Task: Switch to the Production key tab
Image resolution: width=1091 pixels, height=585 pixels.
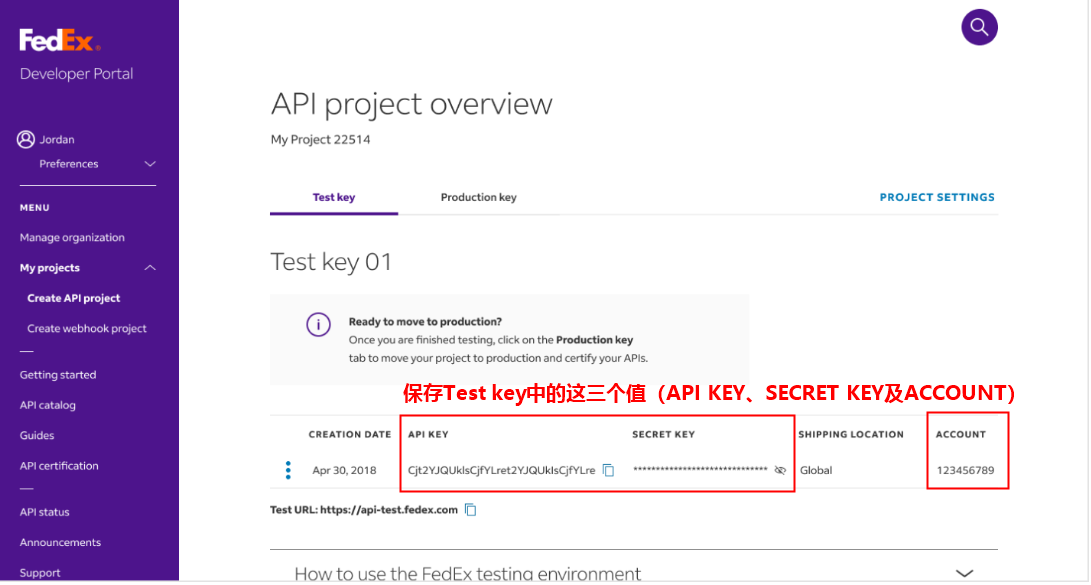Action: (478, 198)
